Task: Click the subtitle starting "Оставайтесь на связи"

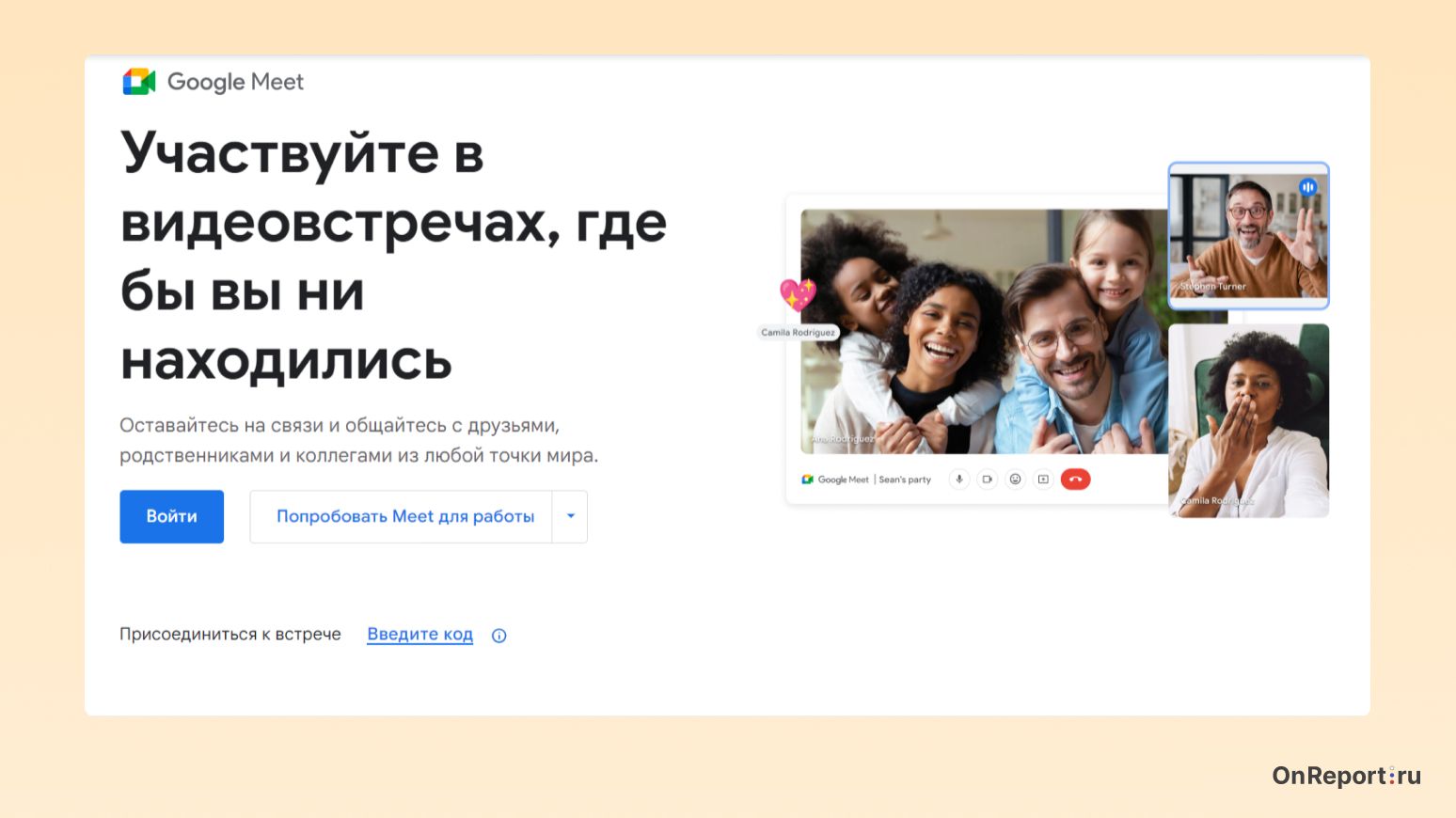Action: pyautogui.click(x=358, y=440)
